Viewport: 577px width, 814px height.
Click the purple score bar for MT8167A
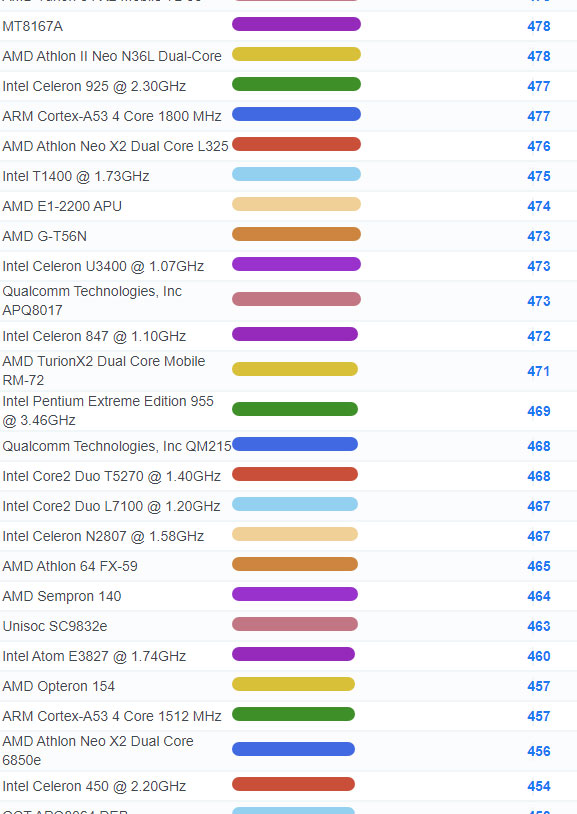(x=296, y=24)
